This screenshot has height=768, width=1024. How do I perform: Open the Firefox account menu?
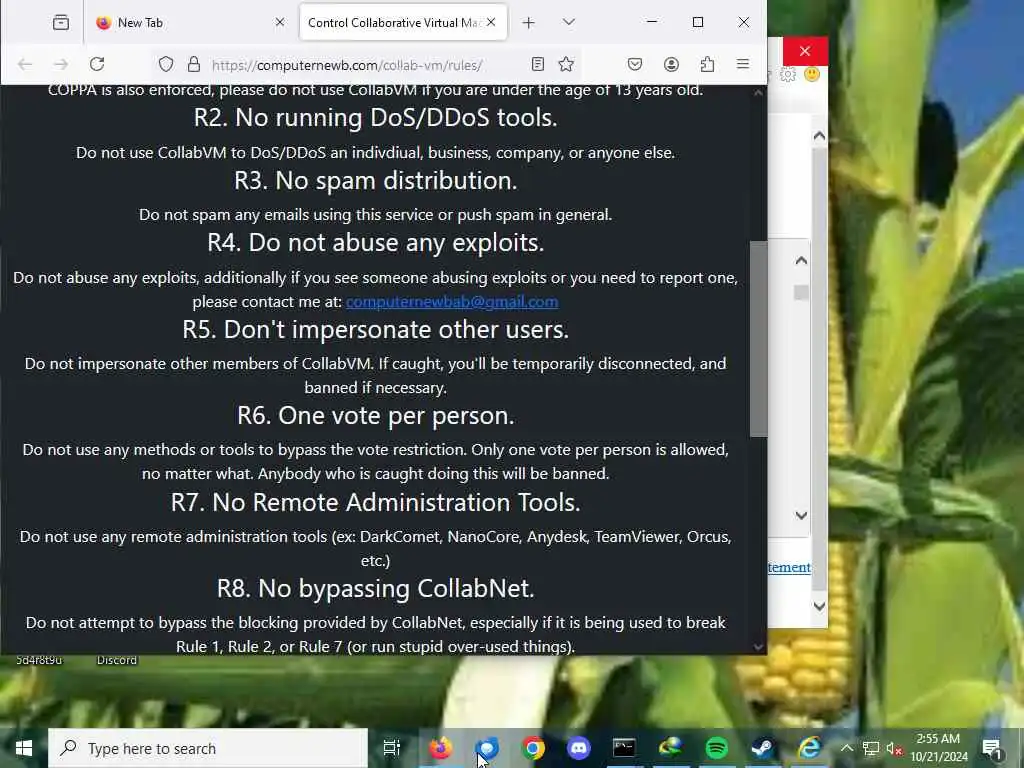[671, 64]
